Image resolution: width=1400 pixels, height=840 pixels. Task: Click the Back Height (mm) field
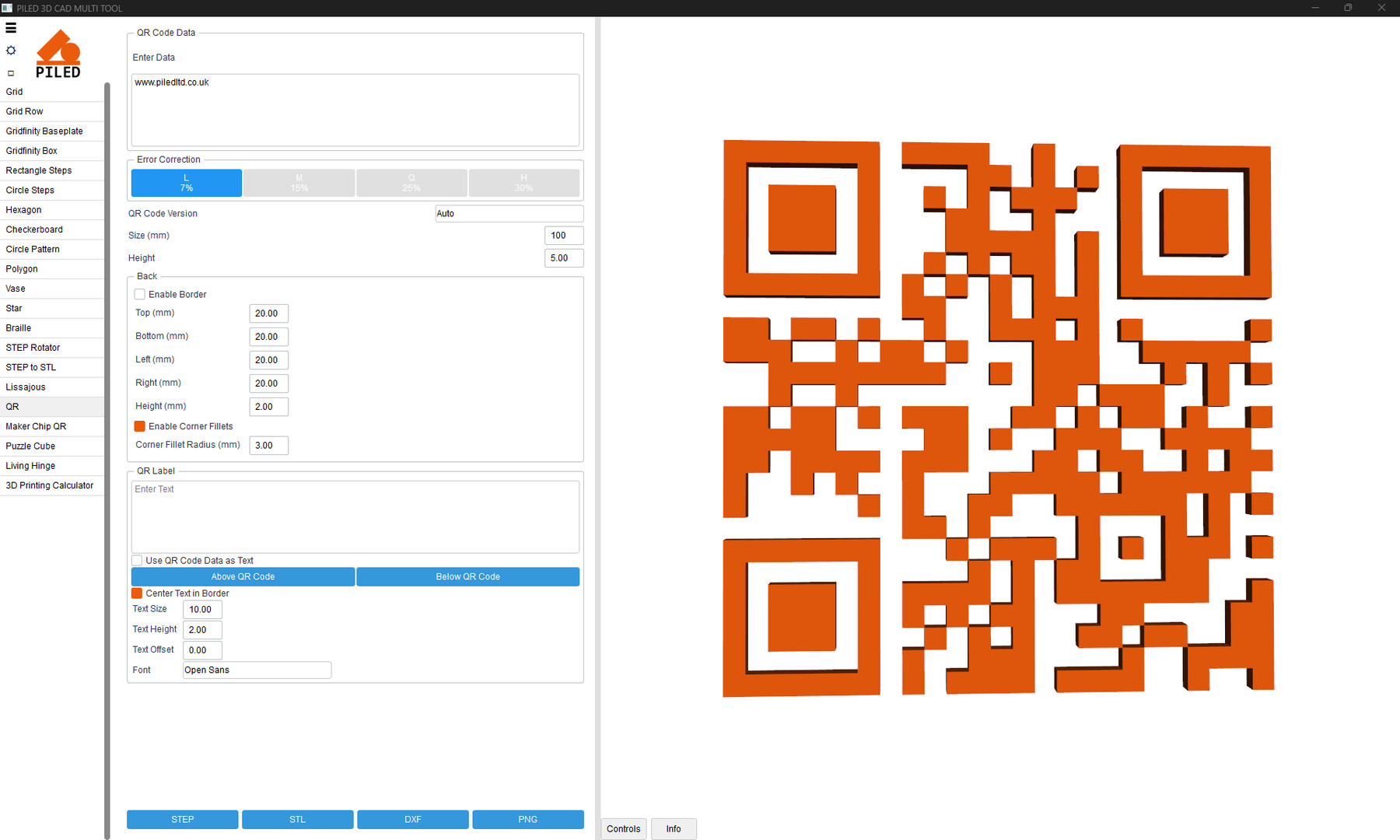268,407
